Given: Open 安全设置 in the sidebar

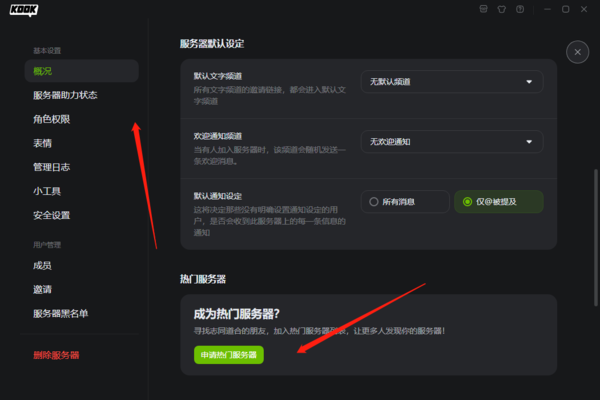Looking at the screenshot, I should pos(51,215).
